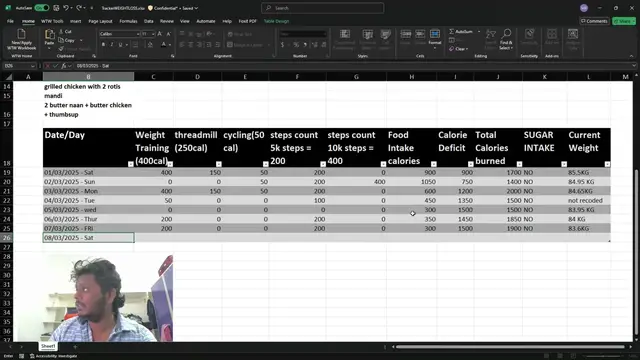This screenshot has height=360, width=640.
Task: Click the Clear eraser button
Action: click(x=458, y=49)
